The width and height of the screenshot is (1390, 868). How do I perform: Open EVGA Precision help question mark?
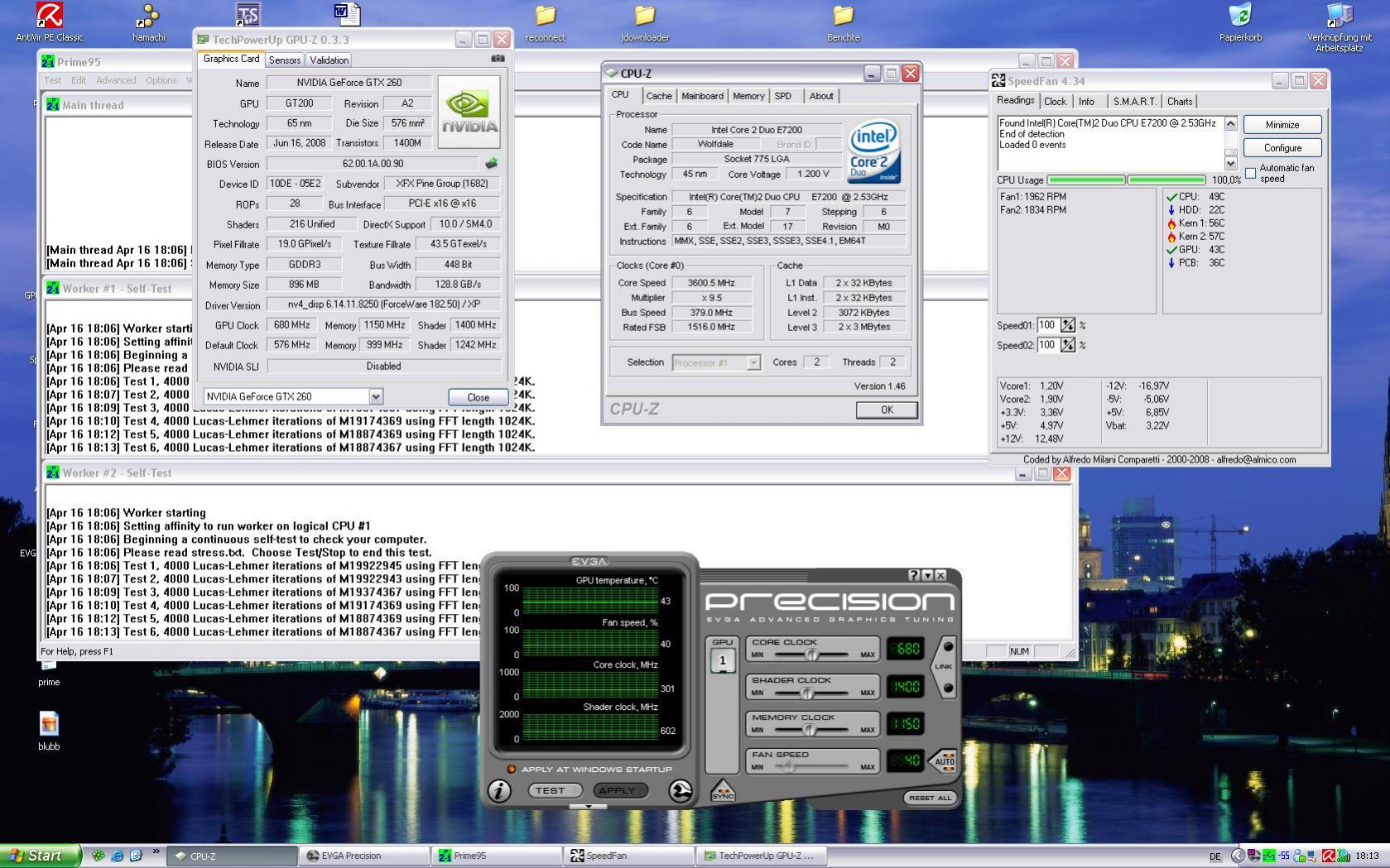pos(914,575)
